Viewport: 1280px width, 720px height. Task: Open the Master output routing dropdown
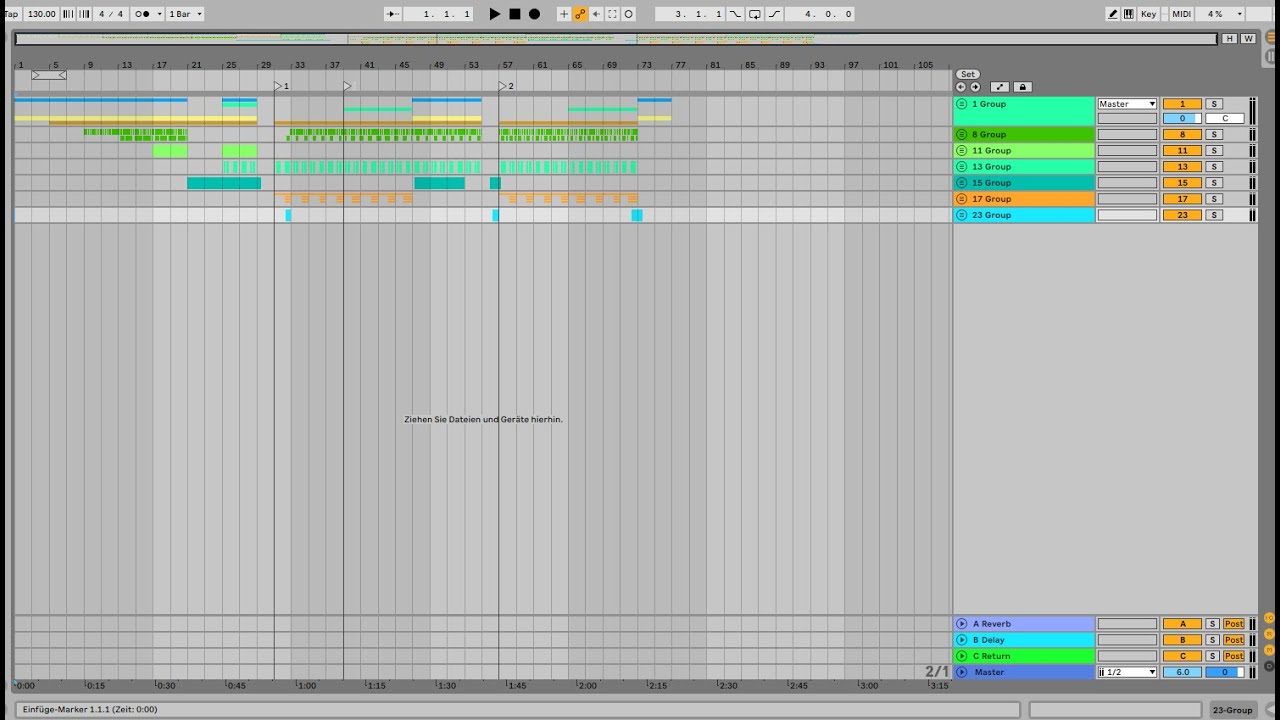click(1127, 104)
